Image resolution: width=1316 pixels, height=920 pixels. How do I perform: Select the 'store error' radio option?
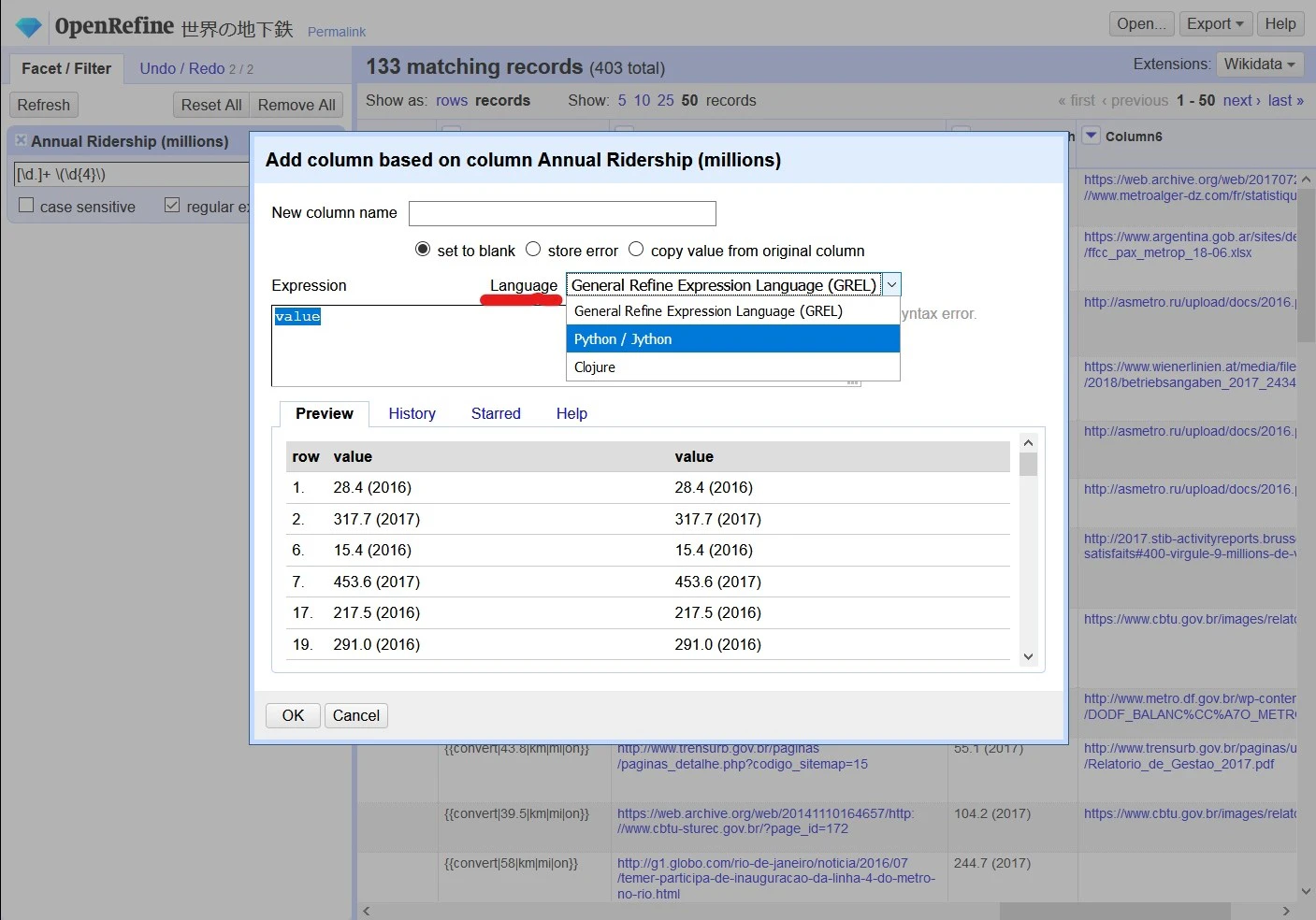[533, 250]
